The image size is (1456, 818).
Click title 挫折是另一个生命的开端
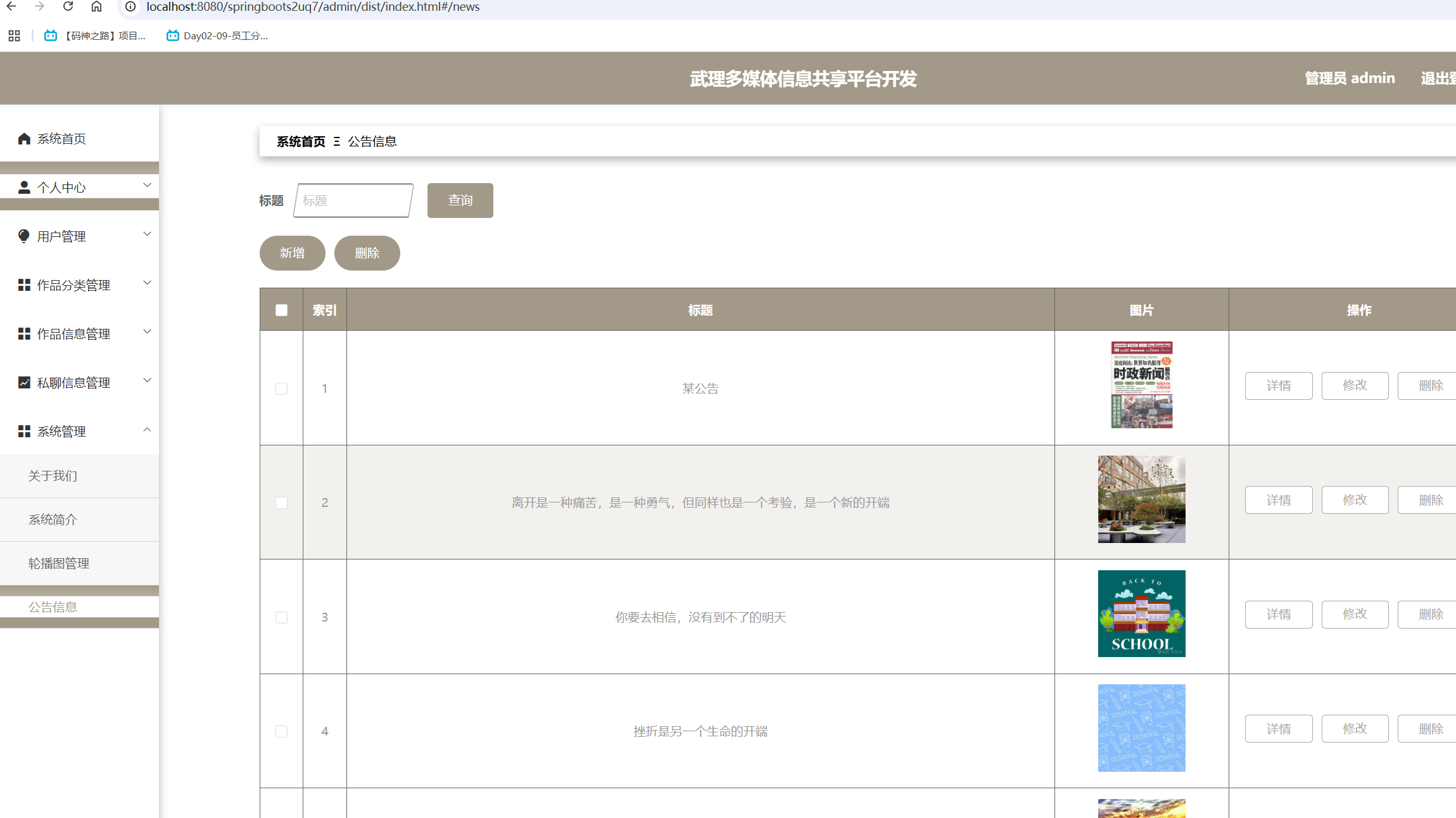[700, 731]
